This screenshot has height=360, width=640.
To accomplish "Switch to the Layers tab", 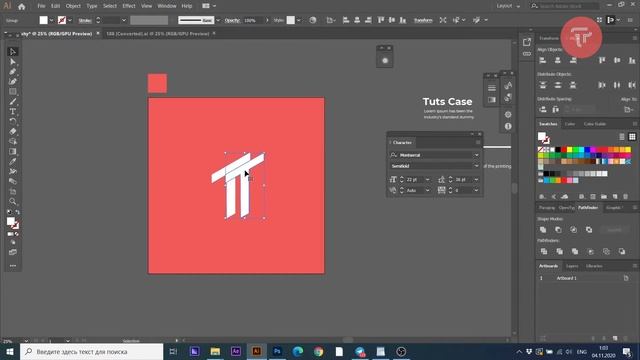I will (x=572, y=266).
